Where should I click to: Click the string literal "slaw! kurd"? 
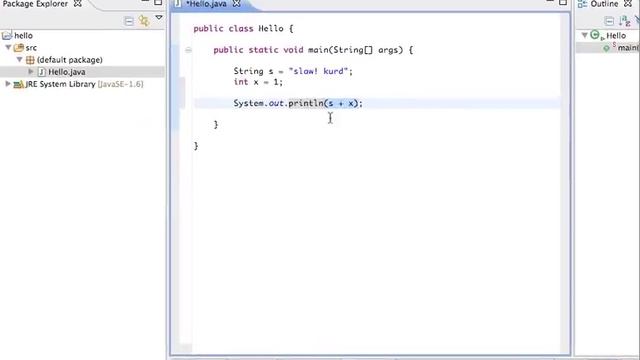point(318,71)
